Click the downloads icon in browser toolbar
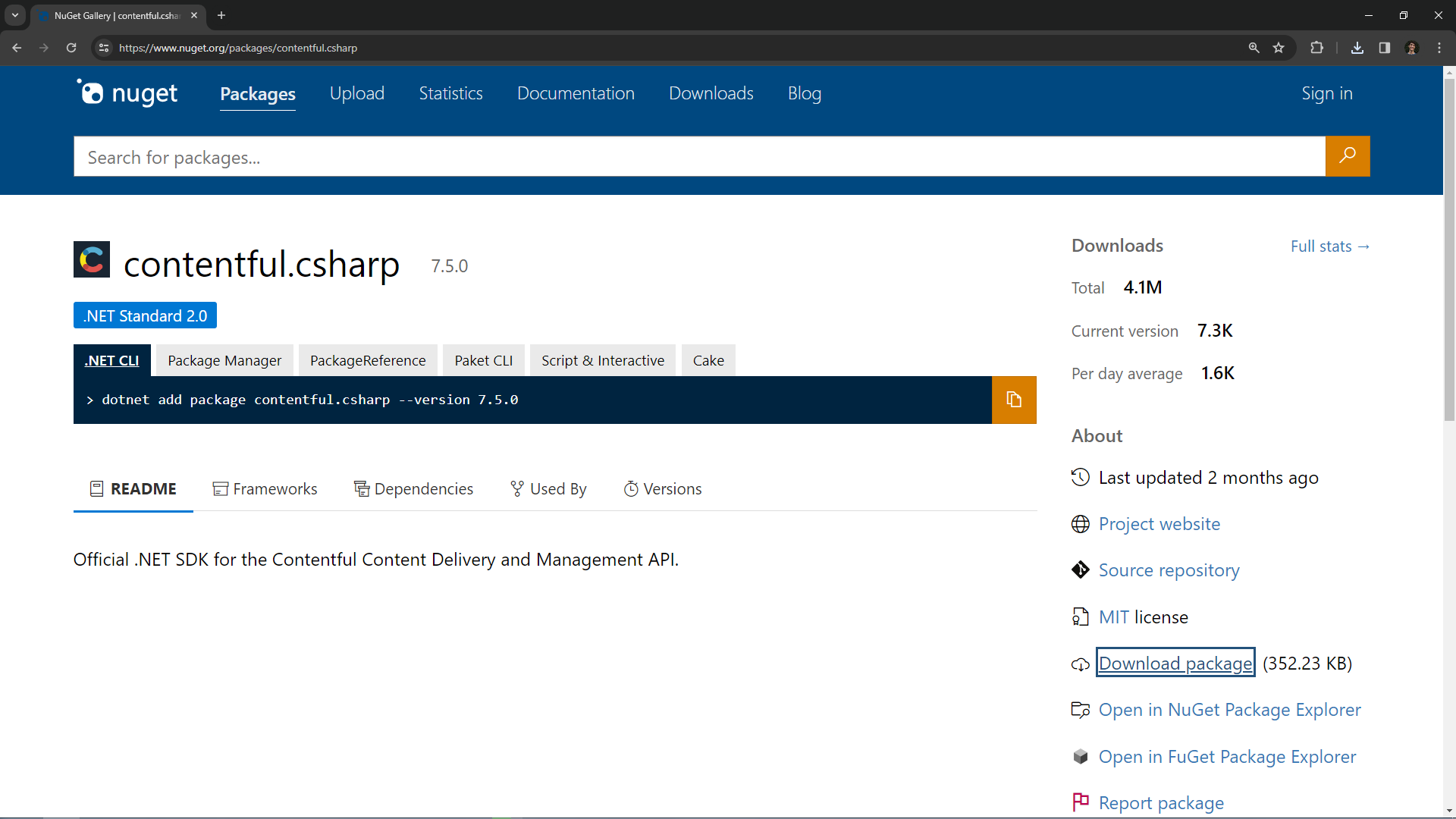The image size is (1456, 819). [x=1356, y=46]
